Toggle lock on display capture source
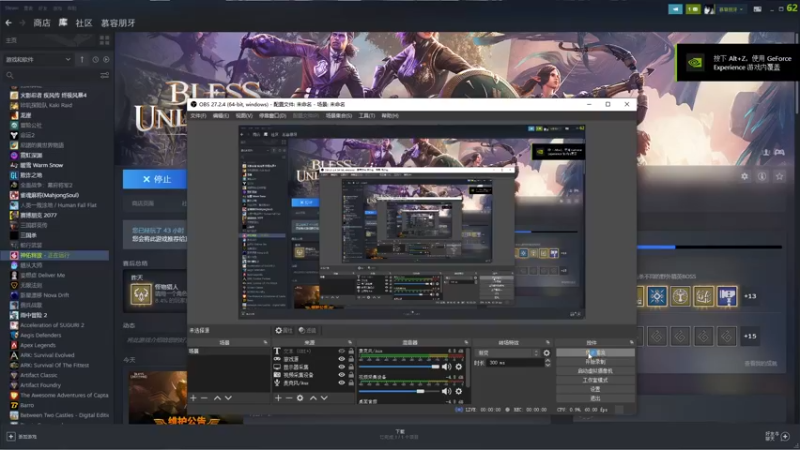This screenshot has width=800, height=450. (x=351, y=367)
